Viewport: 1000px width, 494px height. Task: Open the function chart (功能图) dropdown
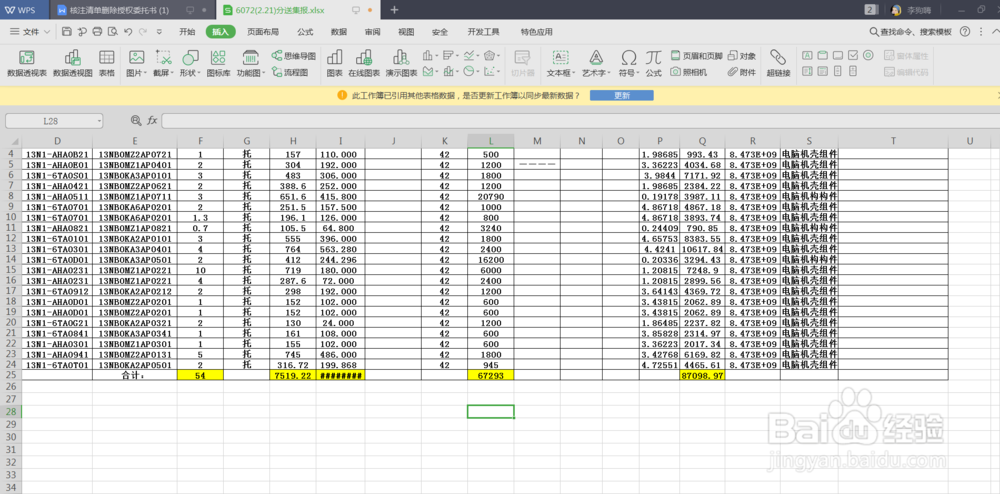[251, 64]
